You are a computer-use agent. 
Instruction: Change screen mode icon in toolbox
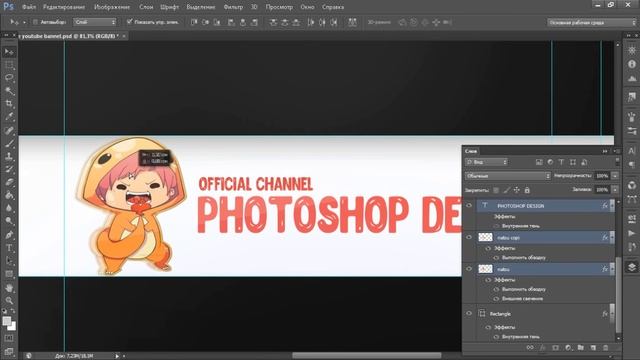click(x=9, y=351)
